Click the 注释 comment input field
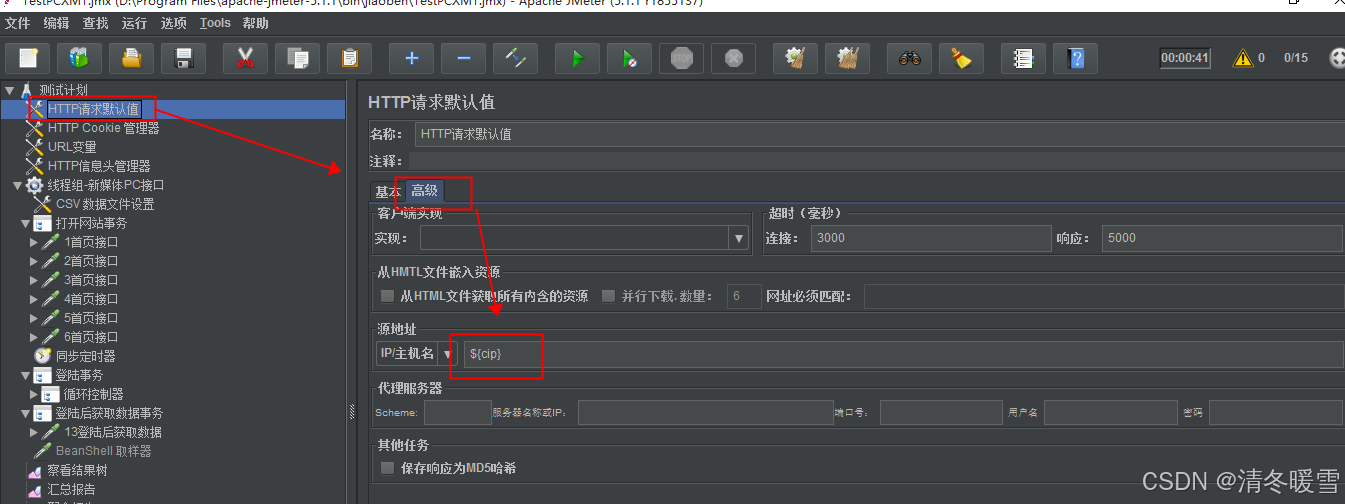Viewport: 1345px width, 504px height. coord(876,161)
